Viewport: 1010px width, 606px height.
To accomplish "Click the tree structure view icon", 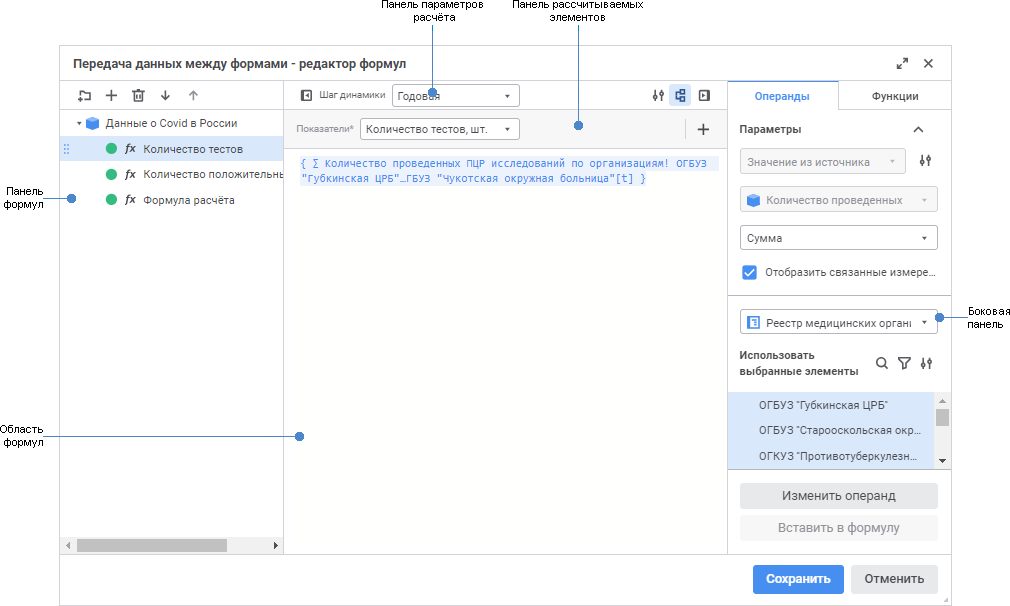I will 680,96.
